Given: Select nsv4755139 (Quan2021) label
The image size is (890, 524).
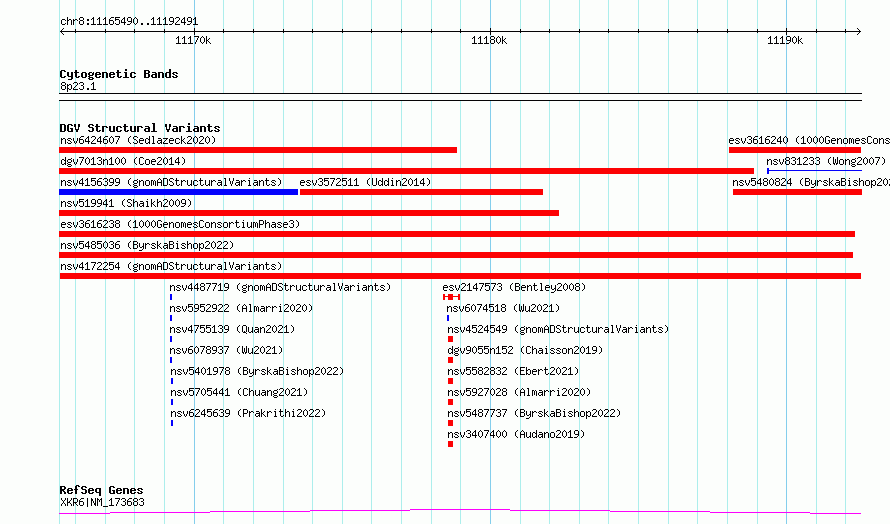Looking at the screenshot, I should pyautogui.click(x=232, y=329).
